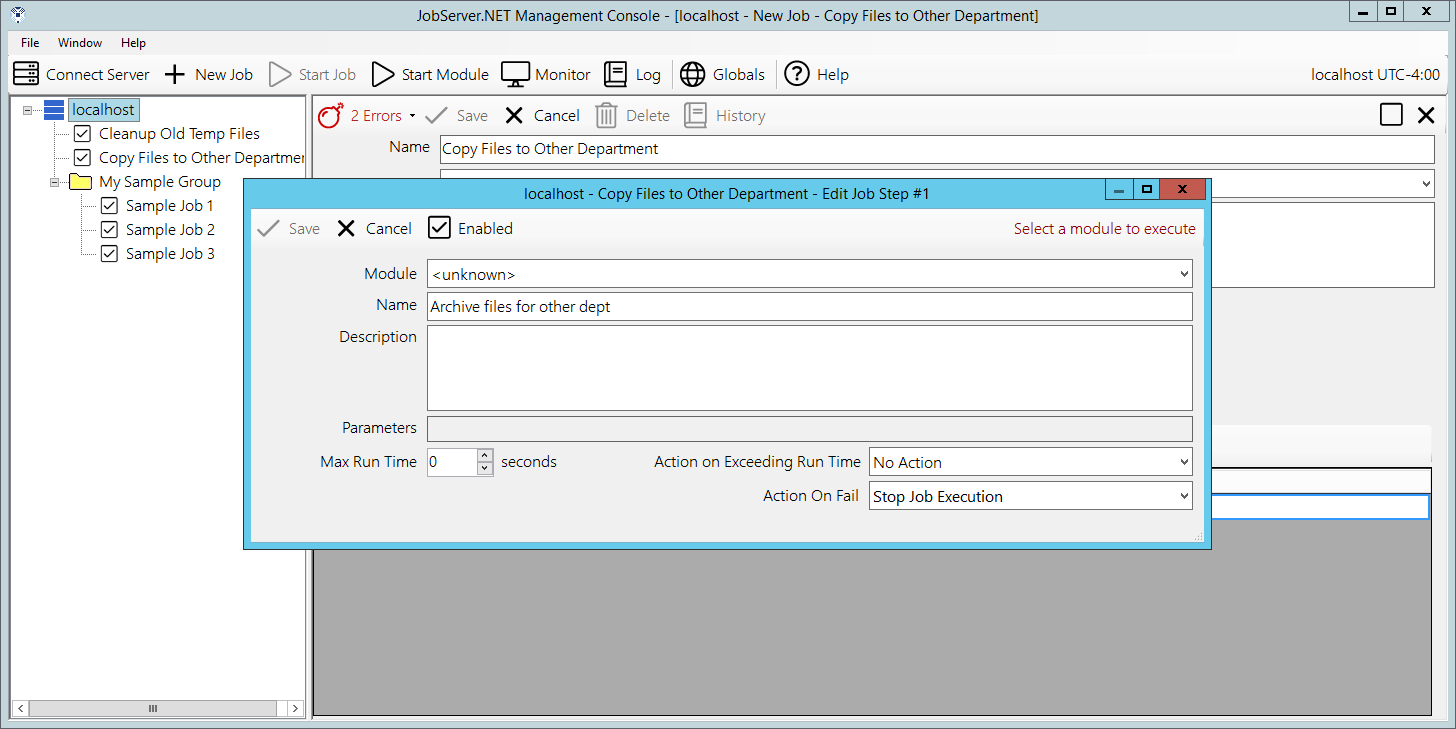Uncheck the Cleanup Old Temp Files job
Screen dimensions: 1456x729
[x=82, y=133]
